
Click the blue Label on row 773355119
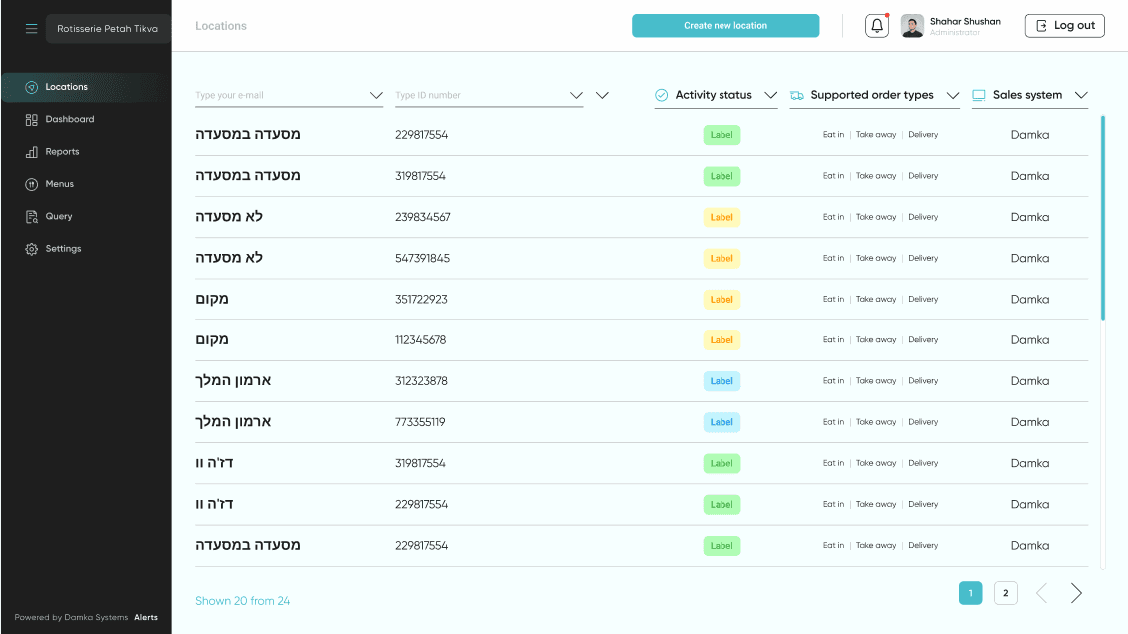pyautogui.click(x=722, y=422)
